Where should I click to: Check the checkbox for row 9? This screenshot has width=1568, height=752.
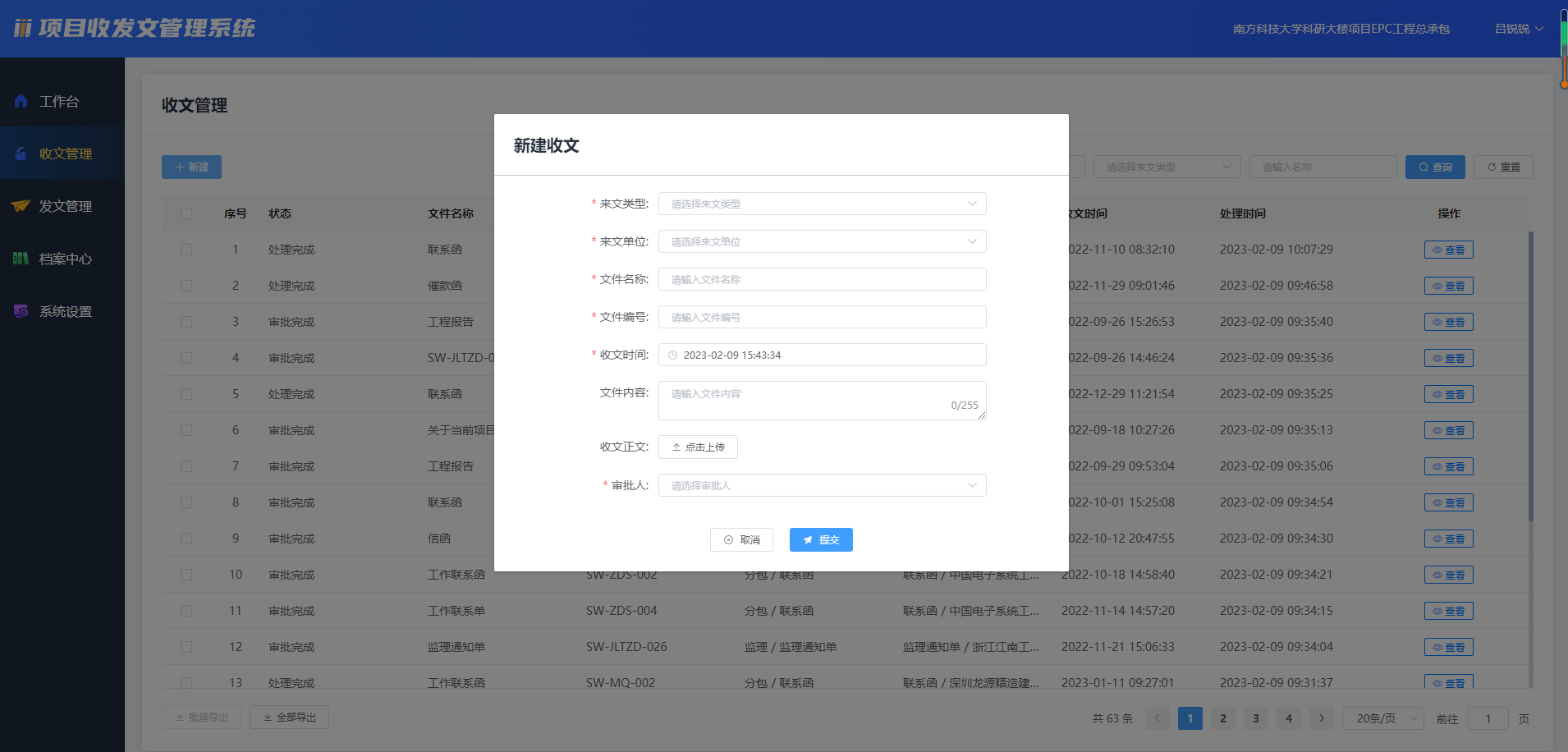186,539
